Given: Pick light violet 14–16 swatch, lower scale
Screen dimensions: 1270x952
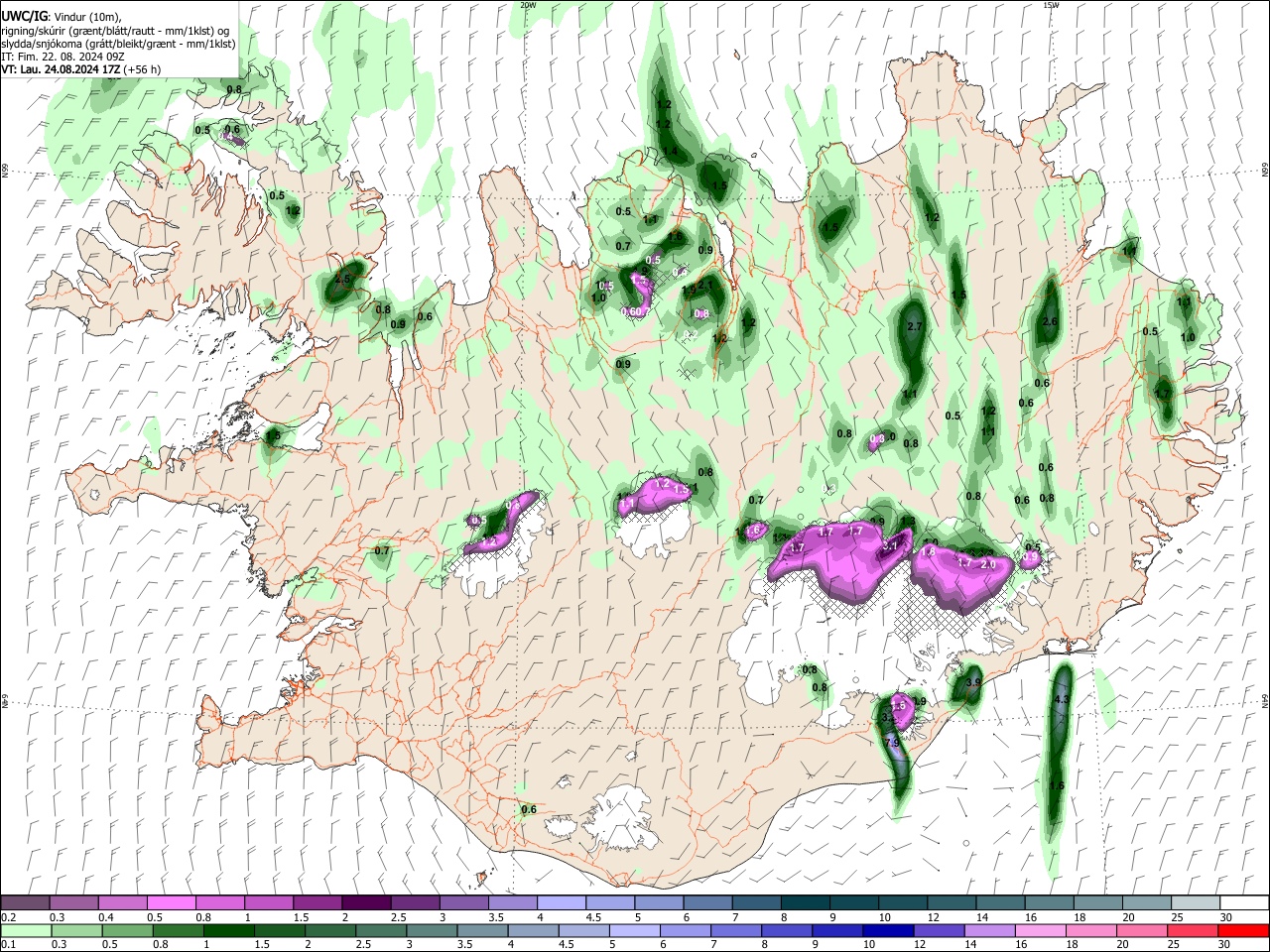Looking at the screenshot, I should 989,930.
